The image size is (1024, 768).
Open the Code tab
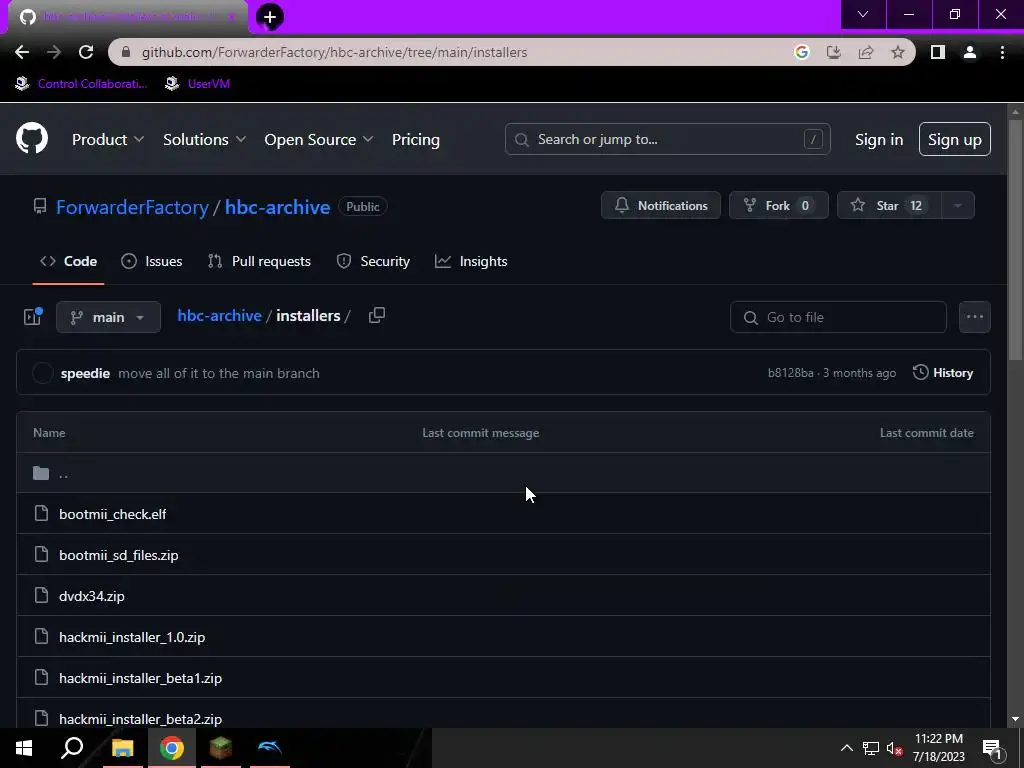click(69, 261)
